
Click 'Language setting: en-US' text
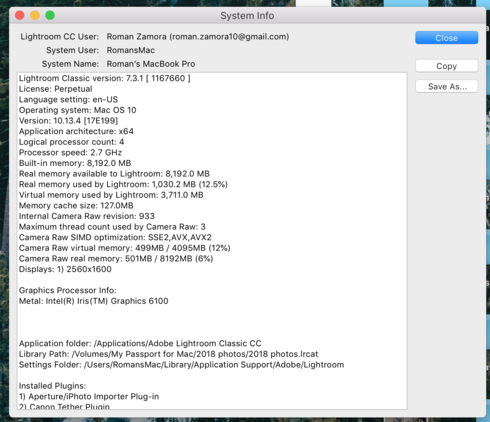coord(68,100)
